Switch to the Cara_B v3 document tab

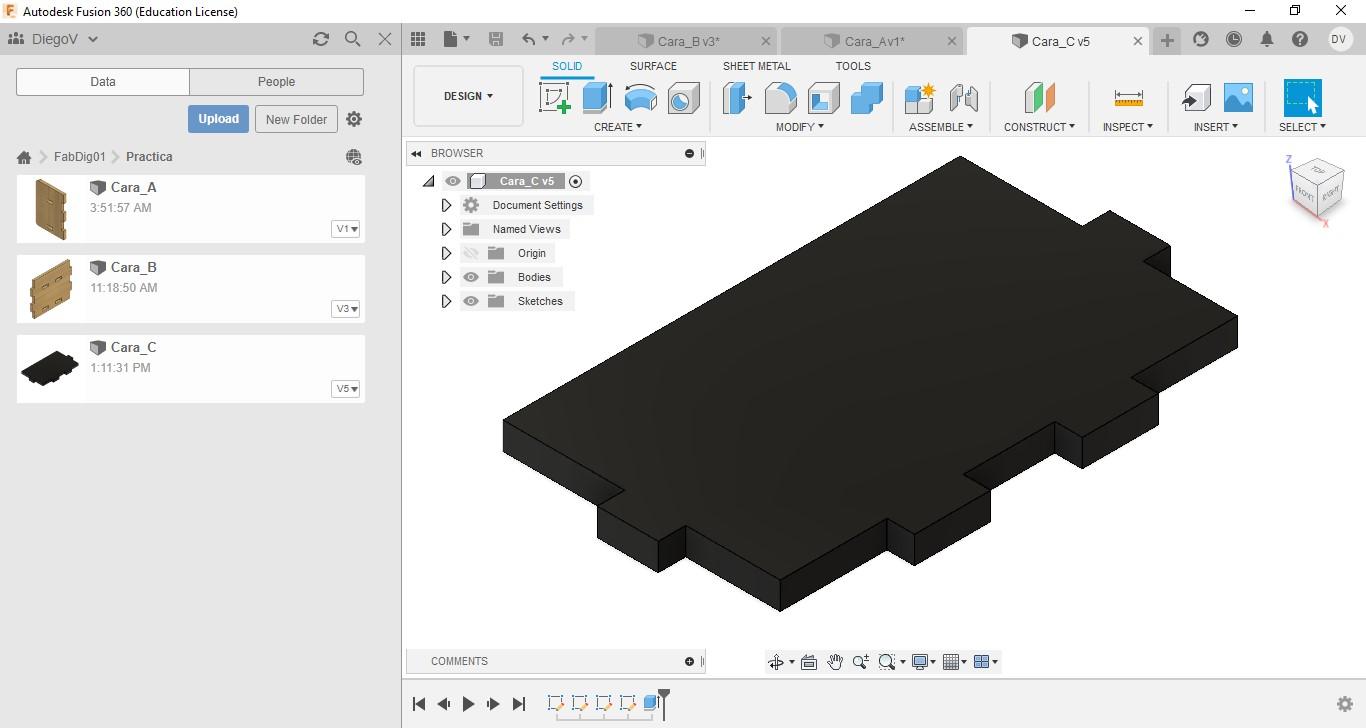tap(686, 41)
